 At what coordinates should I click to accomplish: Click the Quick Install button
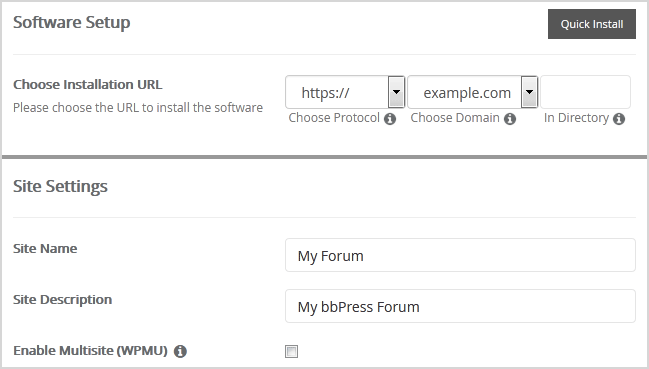[591, 24]
